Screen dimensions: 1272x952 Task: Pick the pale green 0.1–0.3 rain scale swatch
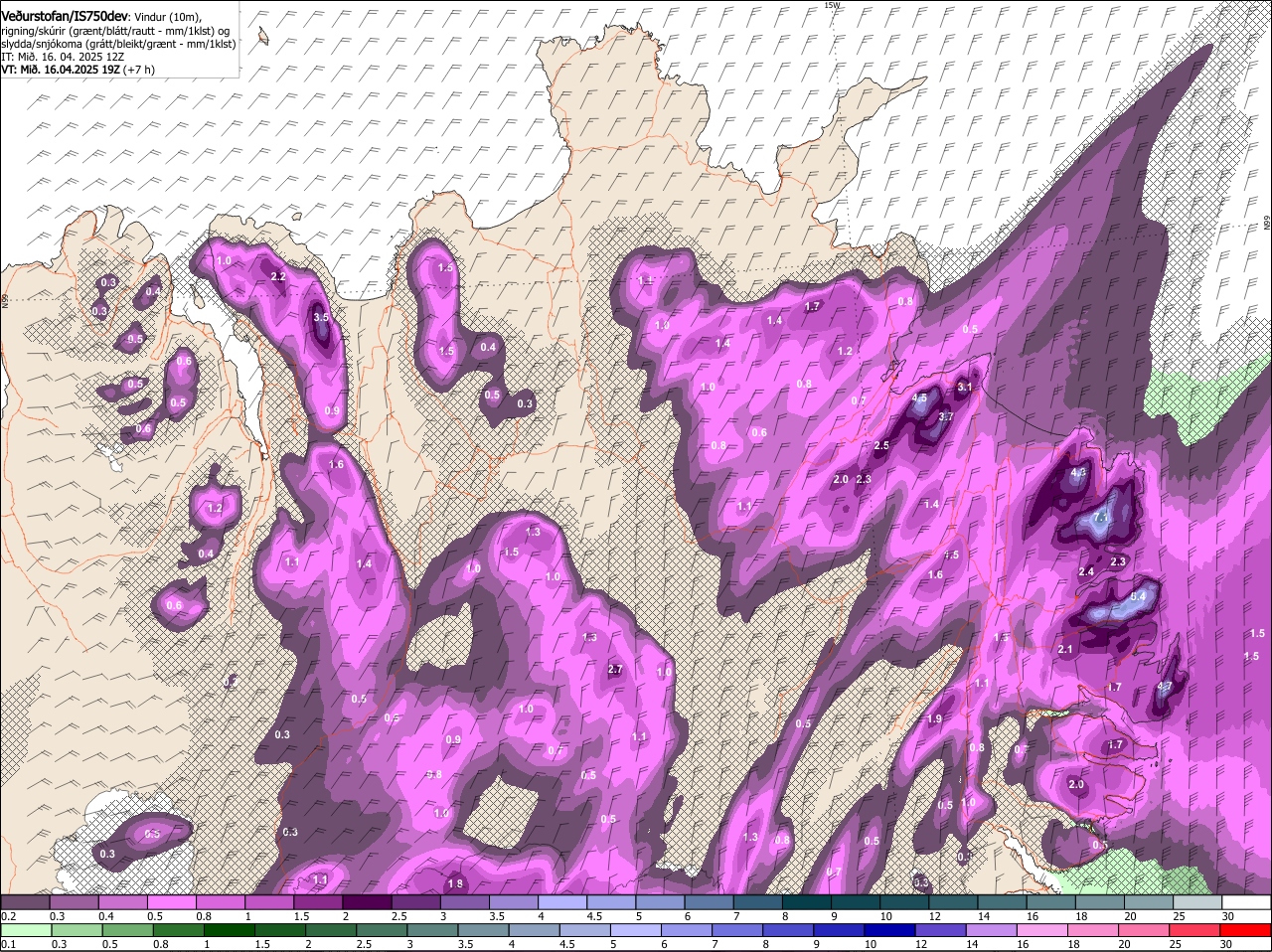[24, 931]
